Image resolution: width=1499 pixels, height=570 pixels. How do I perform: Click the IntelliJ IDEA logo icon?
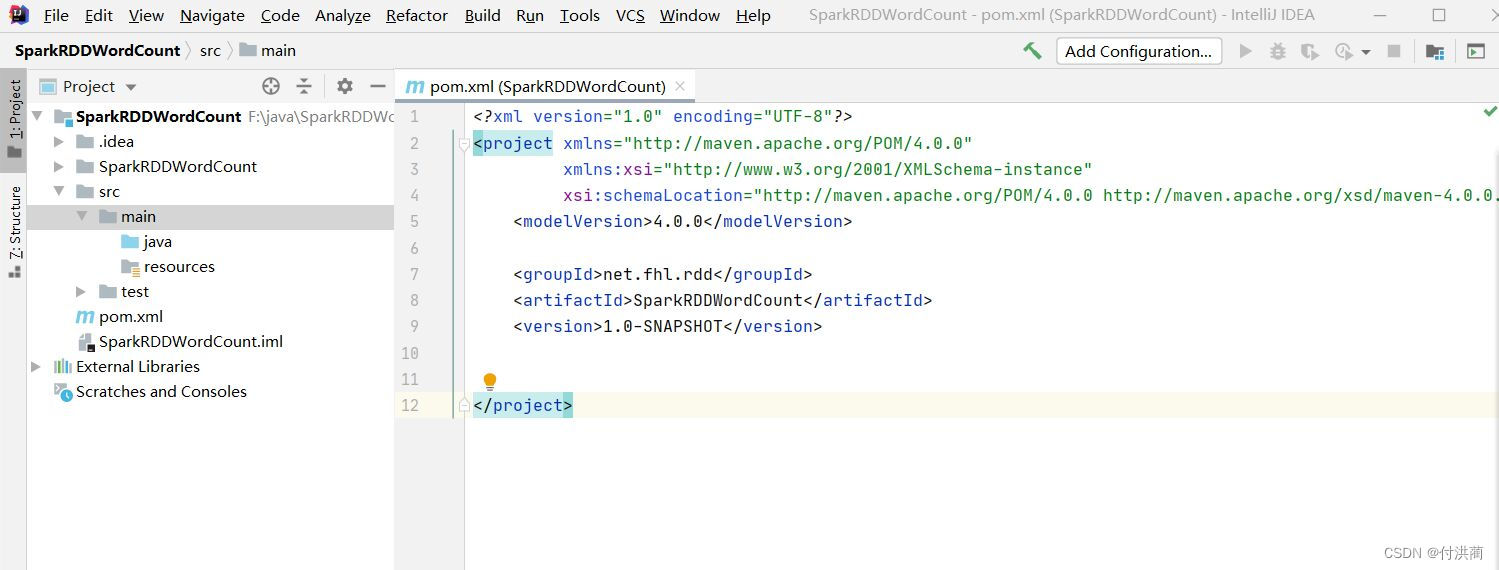point(19,15)
